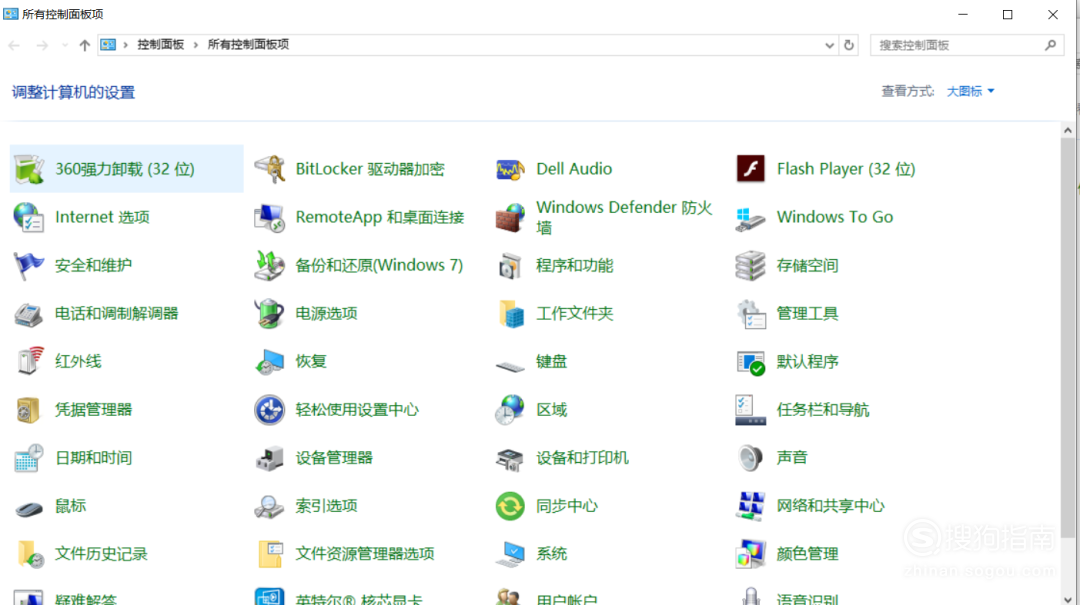Open the 系统 computer icon

[x=510, y=554]
